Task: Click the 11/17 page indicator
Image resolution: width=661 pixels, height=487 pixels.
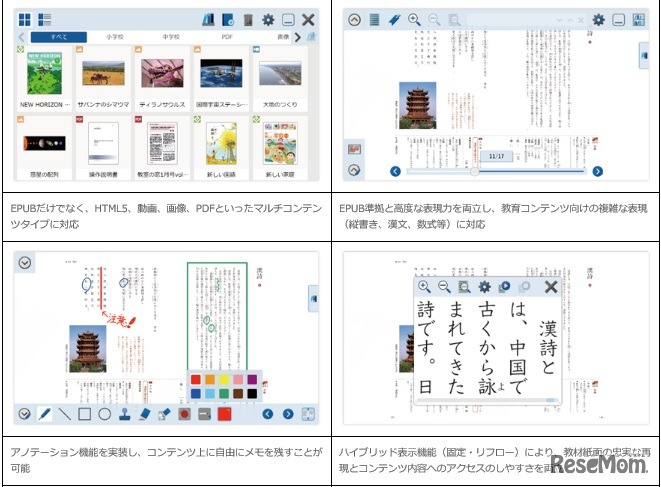Action: point(497,156)
